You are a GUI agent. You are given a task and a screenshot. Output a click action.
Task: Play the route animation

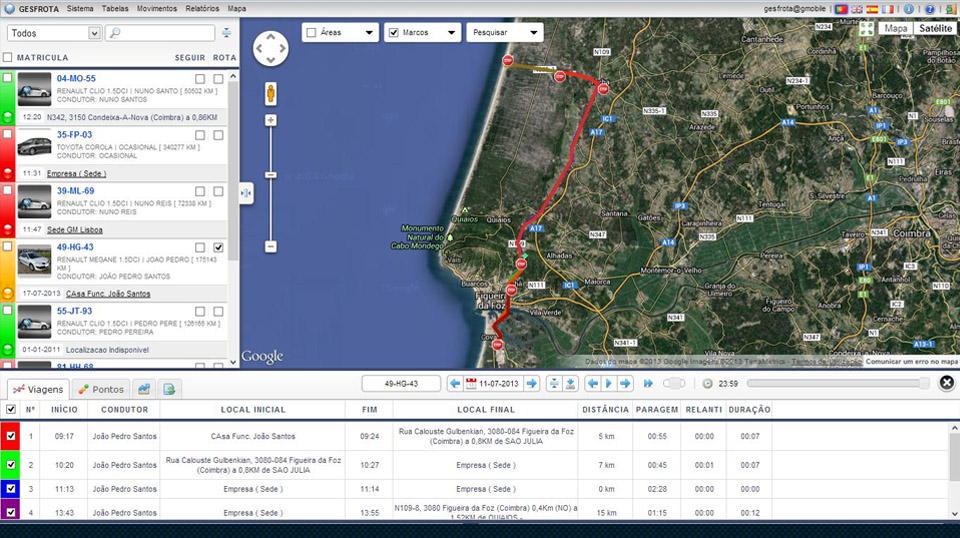pyautogui.click(x=609, y=384)
